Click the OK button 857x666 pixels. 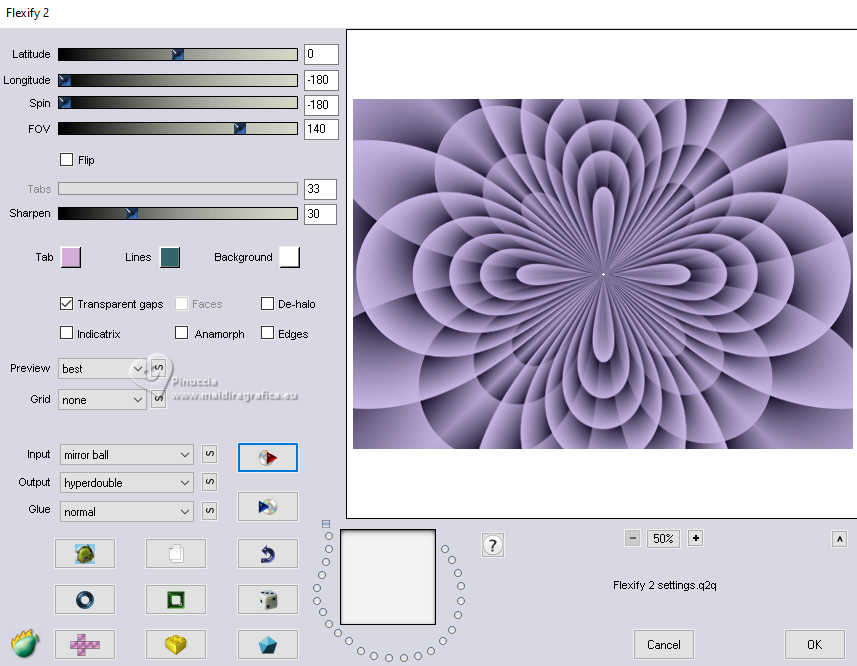pos(814,645)
